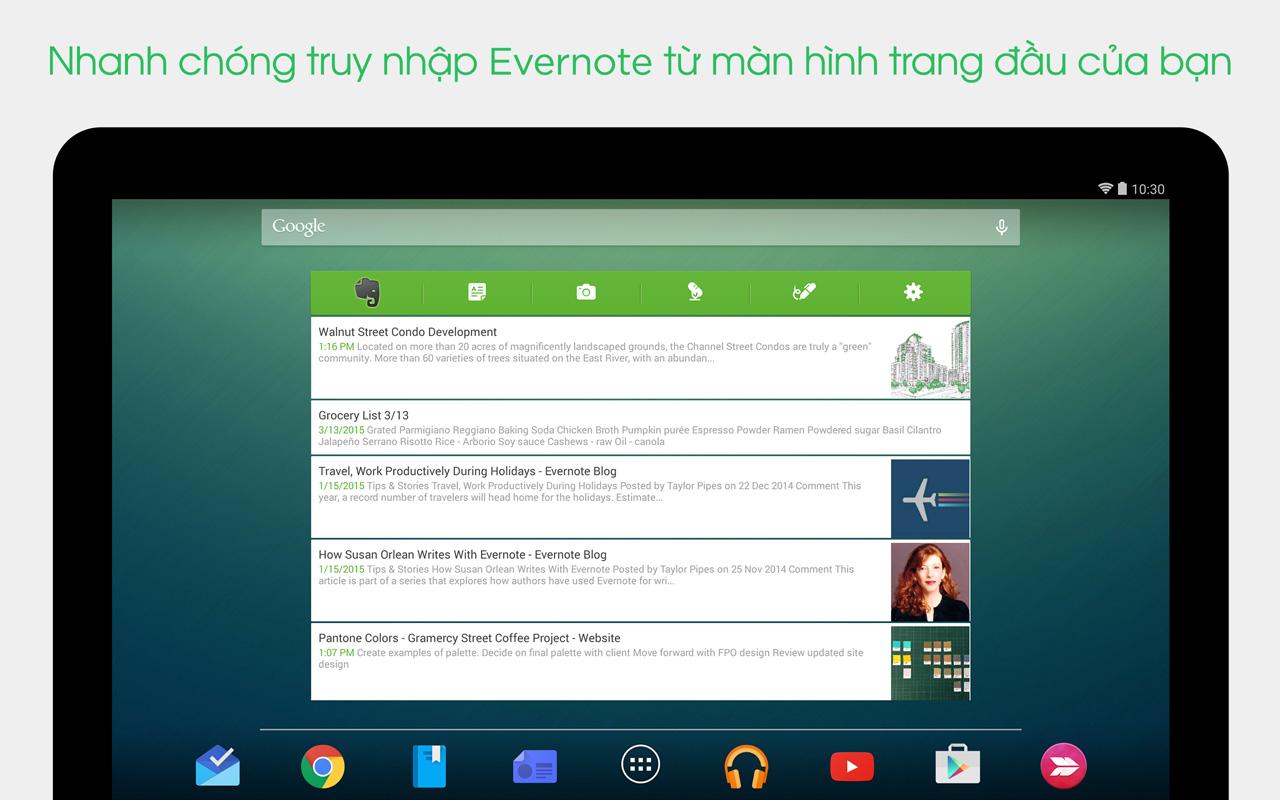
Task: Open the Google News & Weather app
Action: 535,767
